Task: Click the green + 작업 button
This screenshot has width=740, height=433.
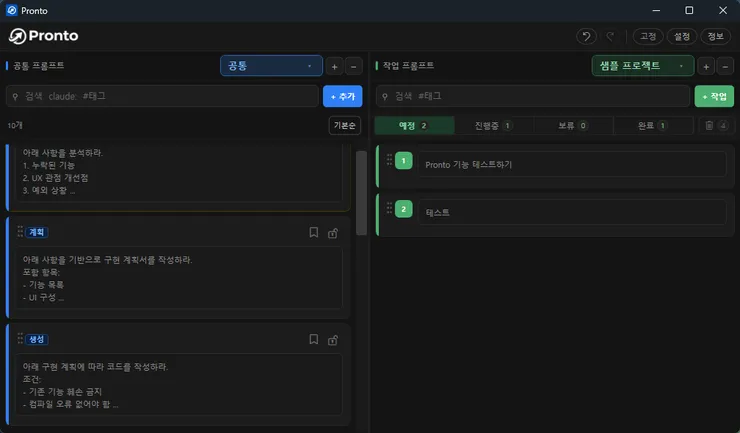Action: point(714,96)
